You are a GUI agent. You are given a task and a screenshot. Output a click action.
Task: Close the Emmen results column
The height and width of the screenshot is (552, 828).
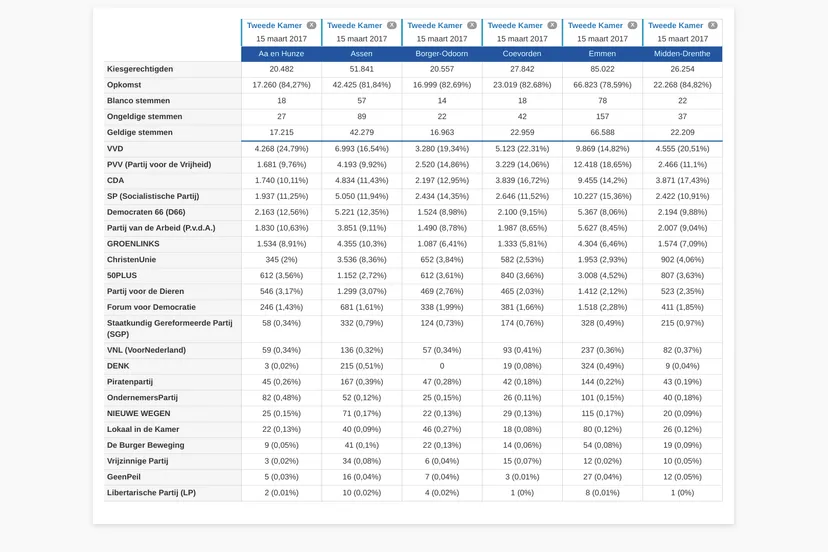pyautogui.click(x=632, y=26)
